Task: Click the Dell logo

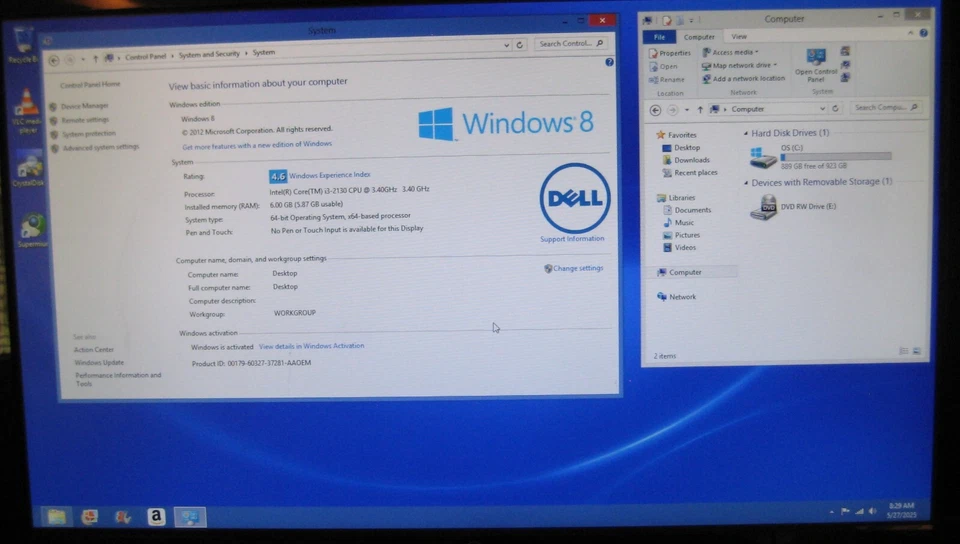Action: click(x=574, y=198)
